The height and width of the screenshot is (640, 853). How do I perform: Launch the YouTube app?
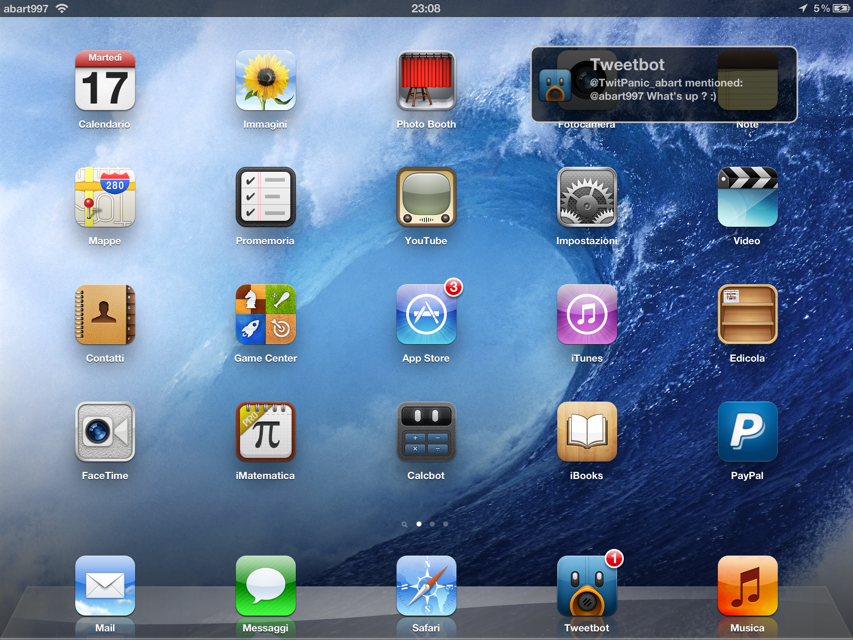426,197
